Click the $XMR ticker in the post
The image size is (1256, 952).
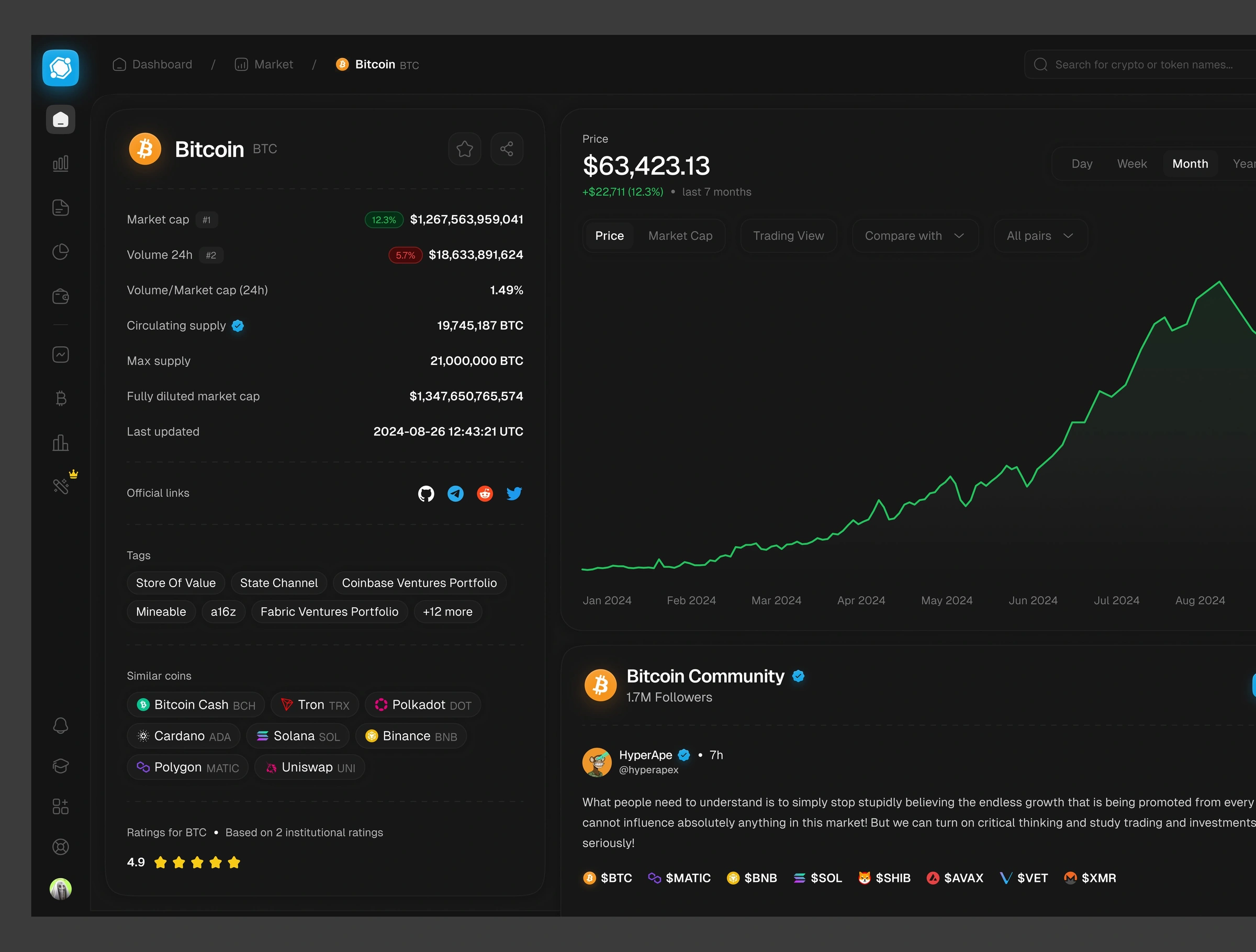pos(1090,878)
